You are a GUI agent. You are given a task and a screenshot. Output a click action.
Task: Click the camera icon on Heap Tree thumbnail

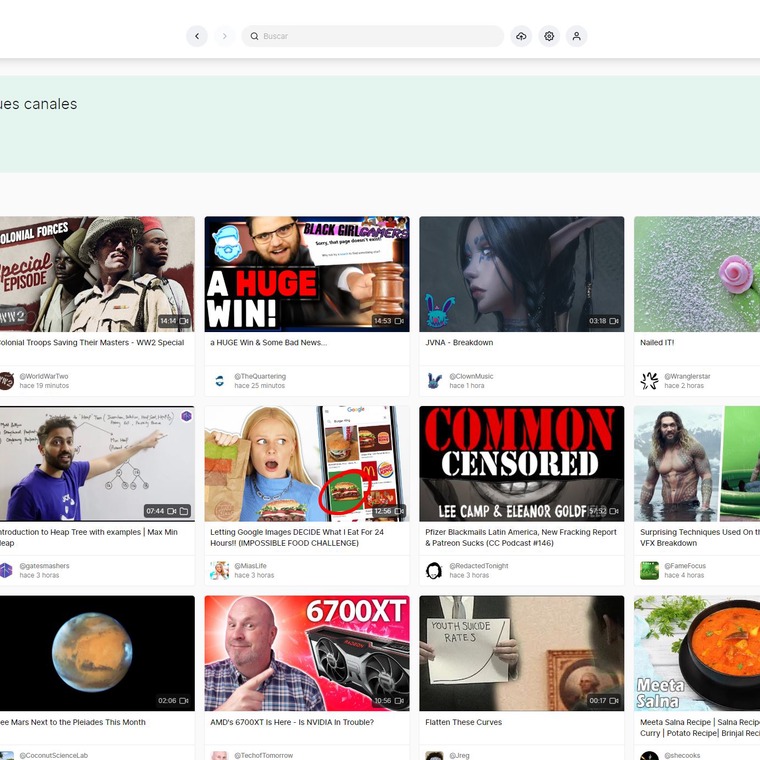172,511
